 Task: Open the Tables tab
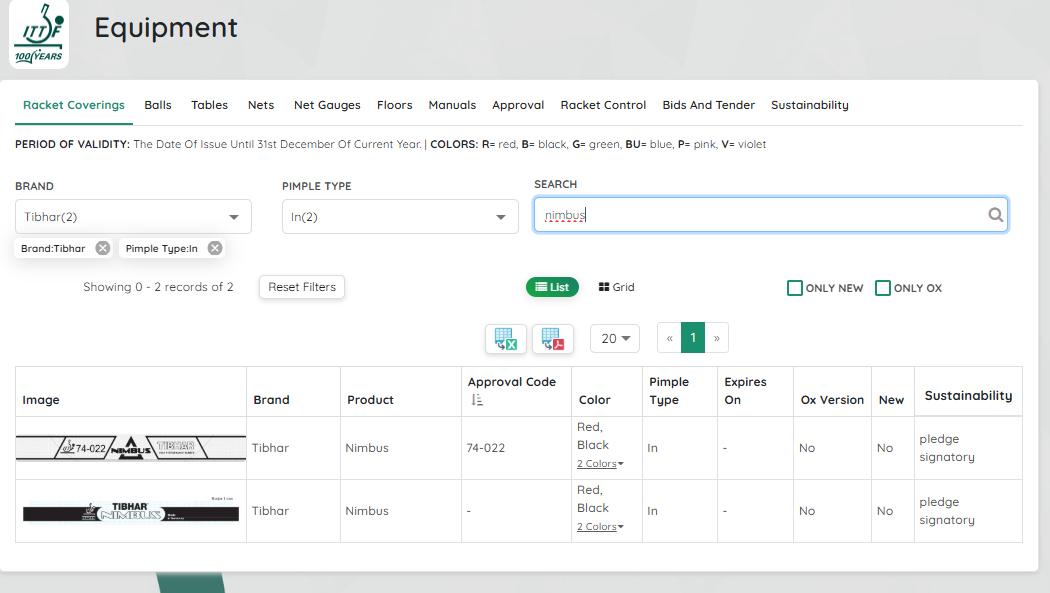pyautogui.click(x=210, y=105)
